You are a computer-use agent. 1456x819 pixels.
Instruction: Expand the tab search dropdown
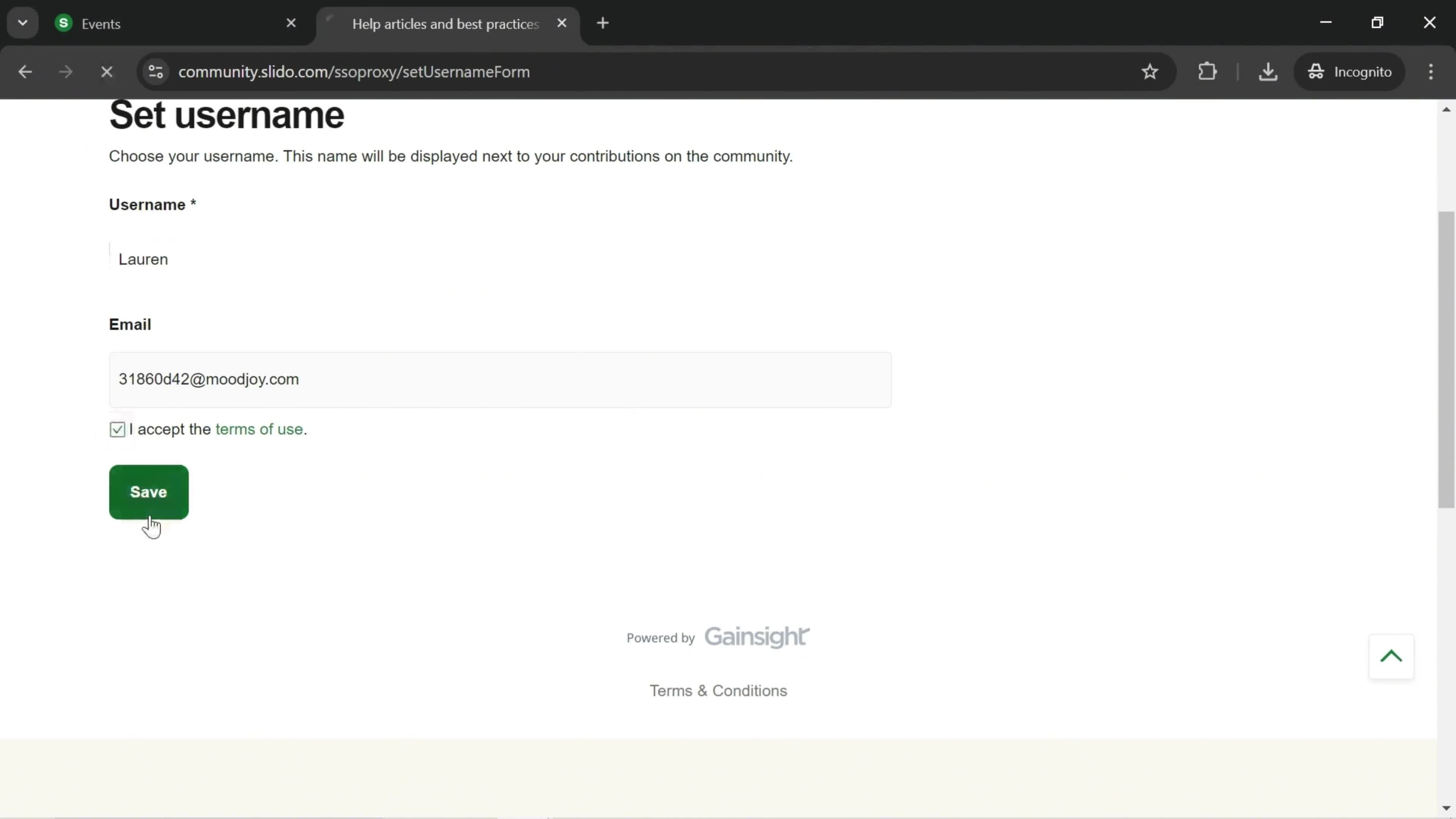pos(23,23)
